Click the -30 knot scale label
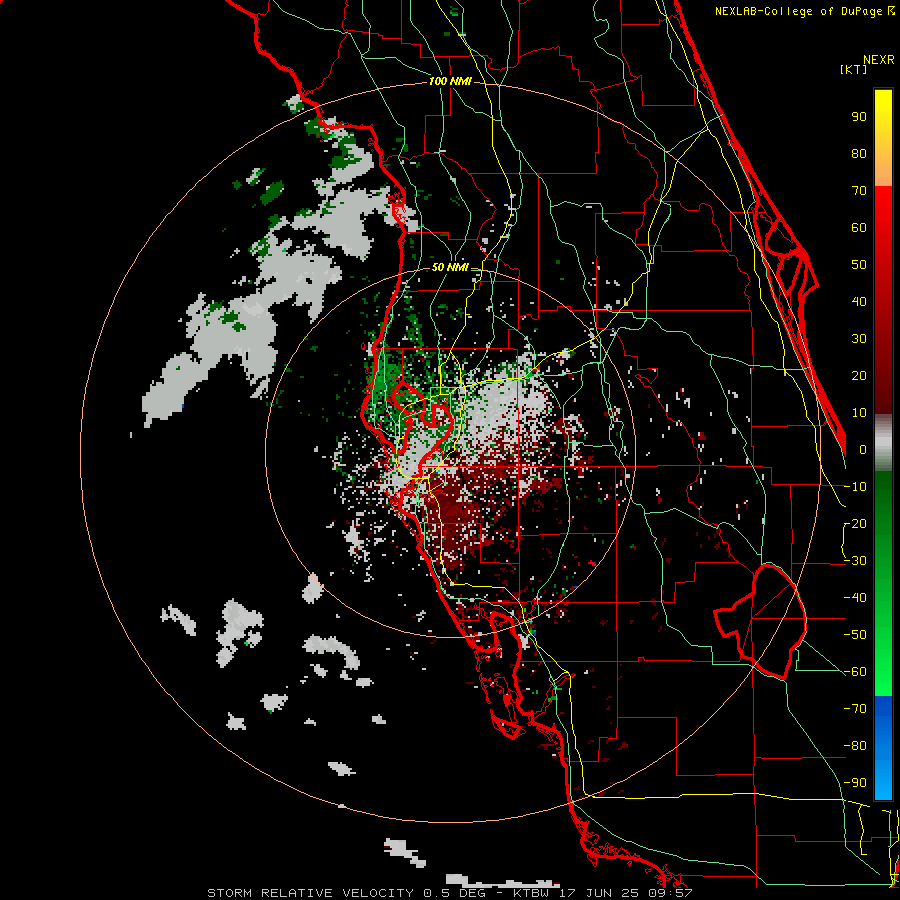Screen dimensions: 900x900 [855, 561]
